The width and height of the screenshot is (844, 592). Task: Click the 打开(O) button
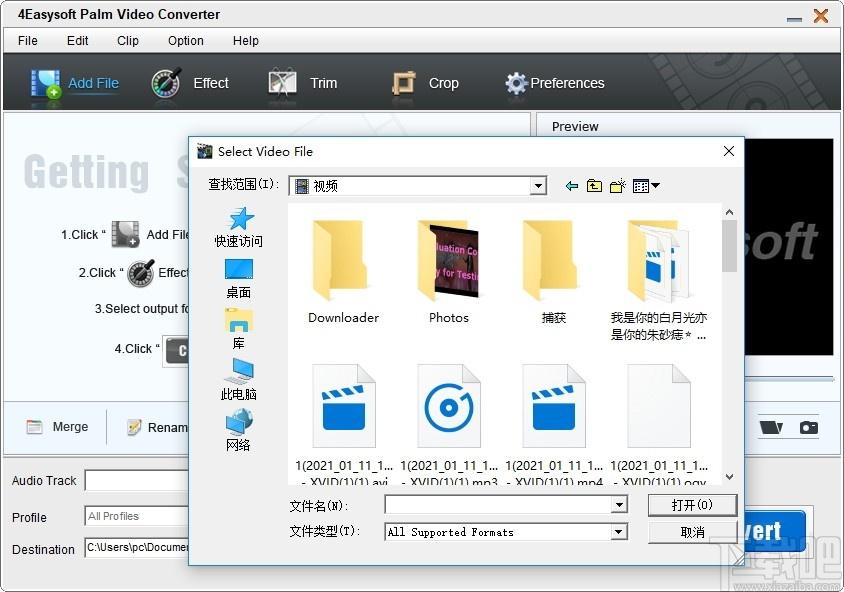point(692,505)
